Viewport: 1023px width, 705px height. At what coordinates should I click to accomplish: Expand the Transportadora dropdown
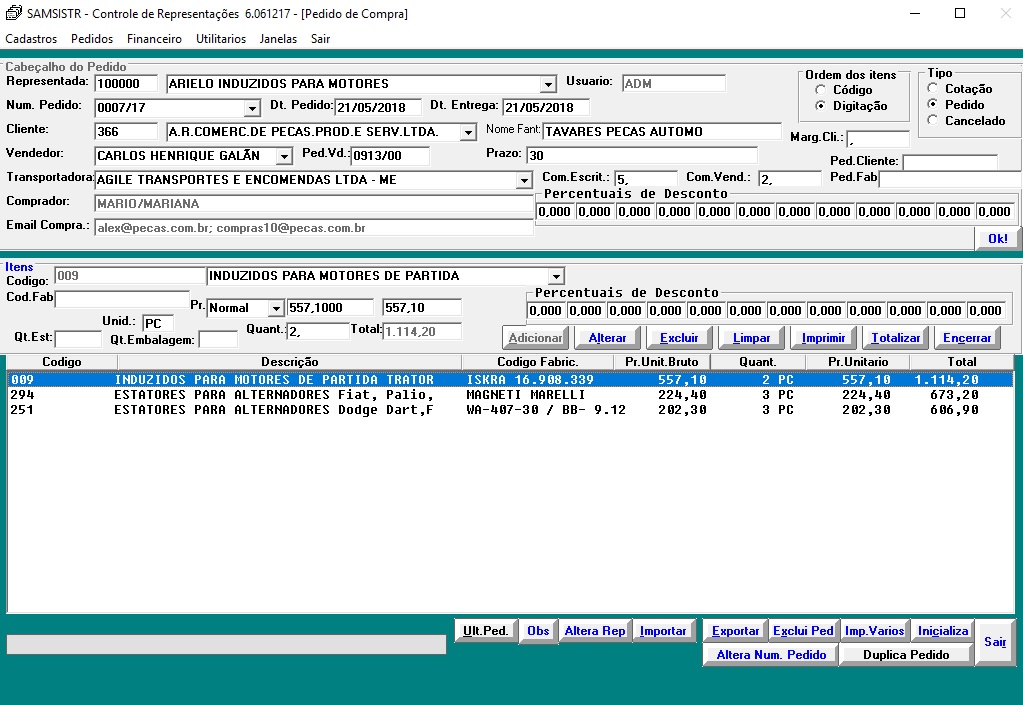pyautogui.click(x=524, y=181)
